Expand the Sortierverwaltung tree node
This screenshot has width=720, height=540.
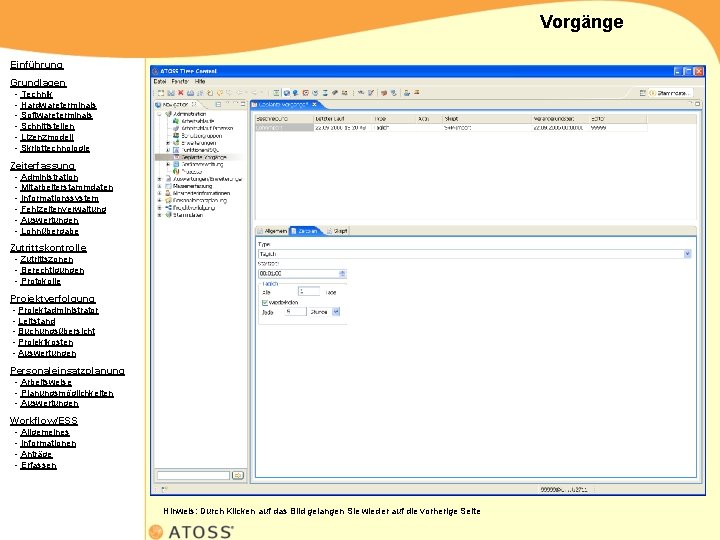click(x=168, y=164)
